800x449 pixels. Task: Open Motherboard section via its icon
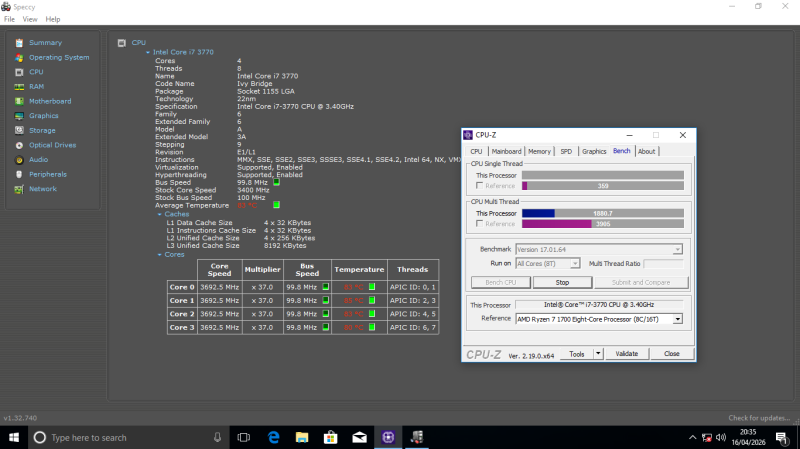[19, 102]
